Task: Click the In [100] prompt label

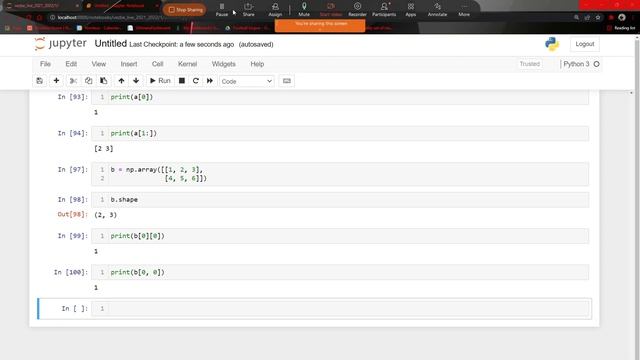Action: [71, 272]
